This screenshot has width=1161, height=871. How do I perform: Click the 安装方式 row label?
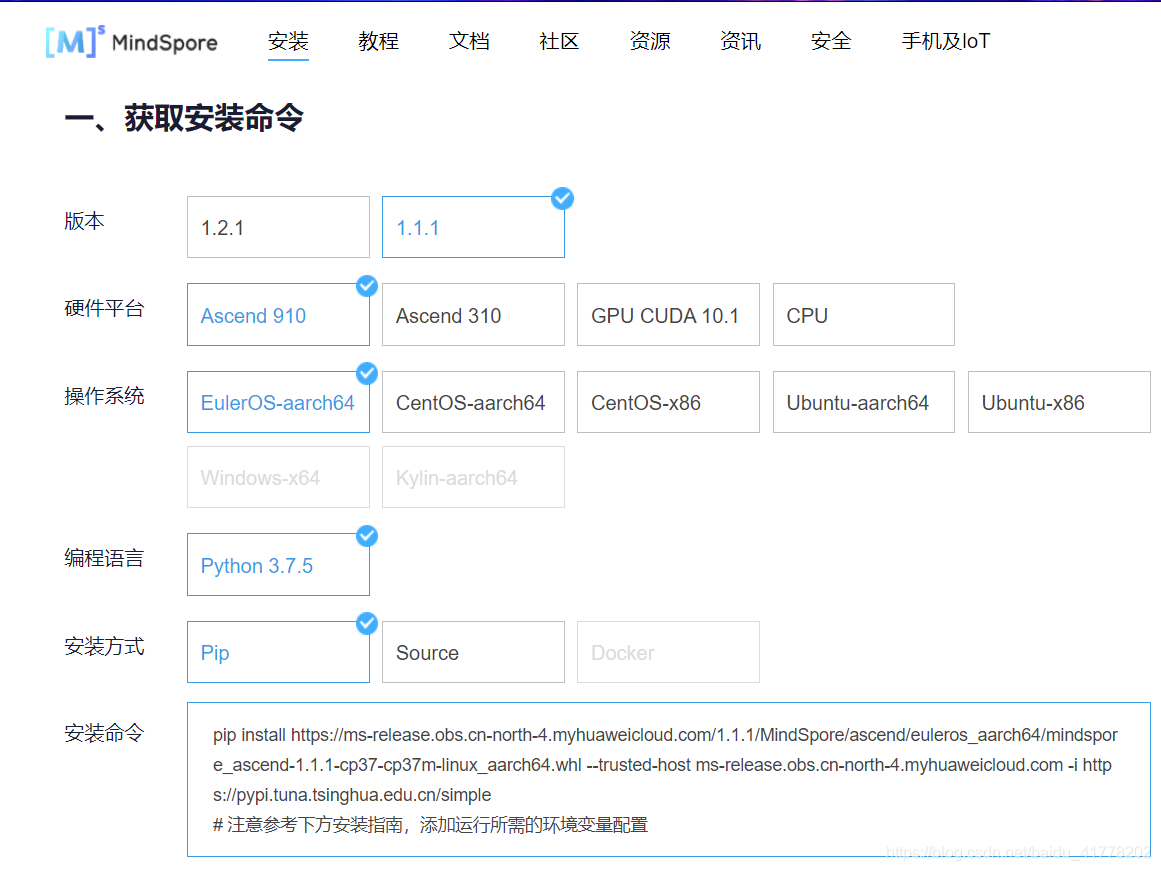[x=104, y=646]
